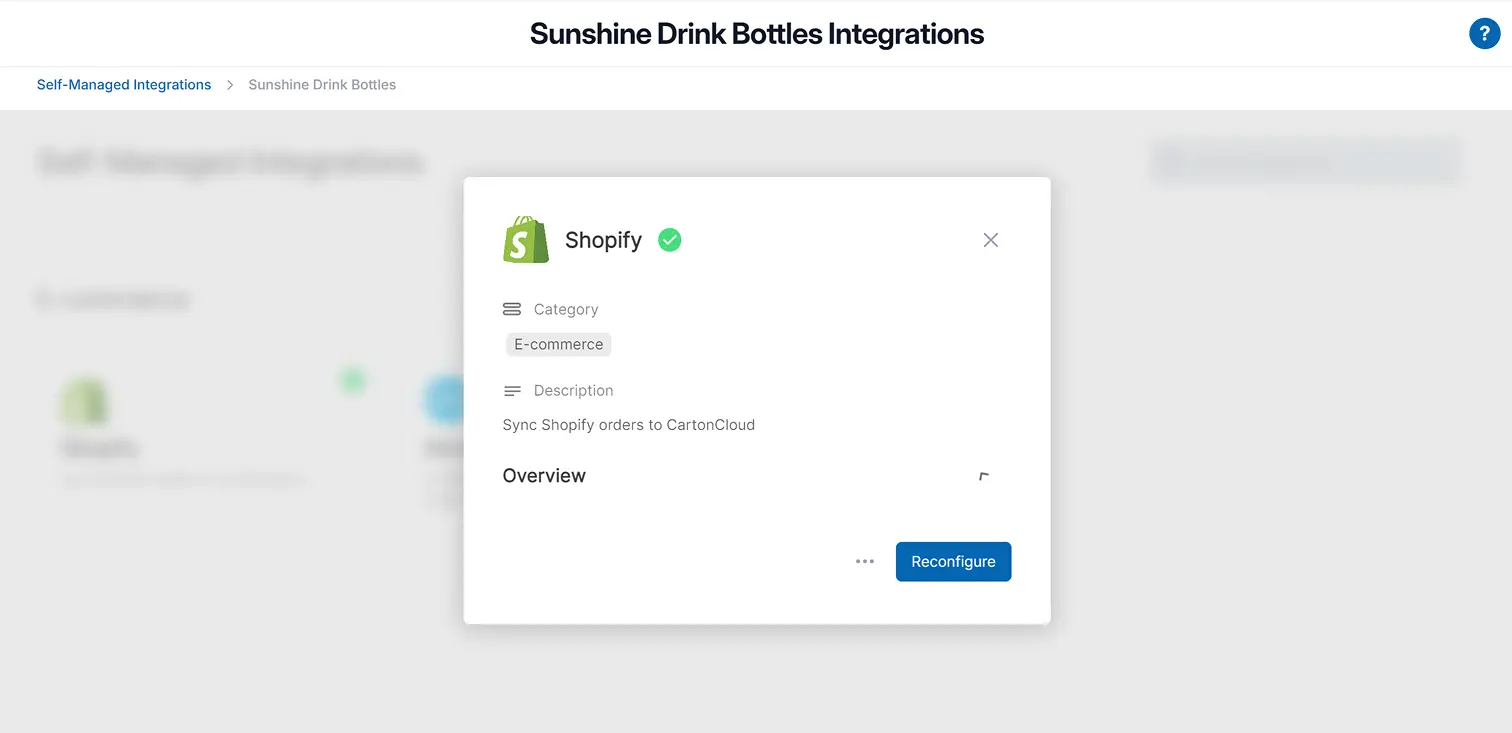The width and height of the screenshot is (1512, 733).
Task: Open the help question mark icon
Action: (1484, 33)
